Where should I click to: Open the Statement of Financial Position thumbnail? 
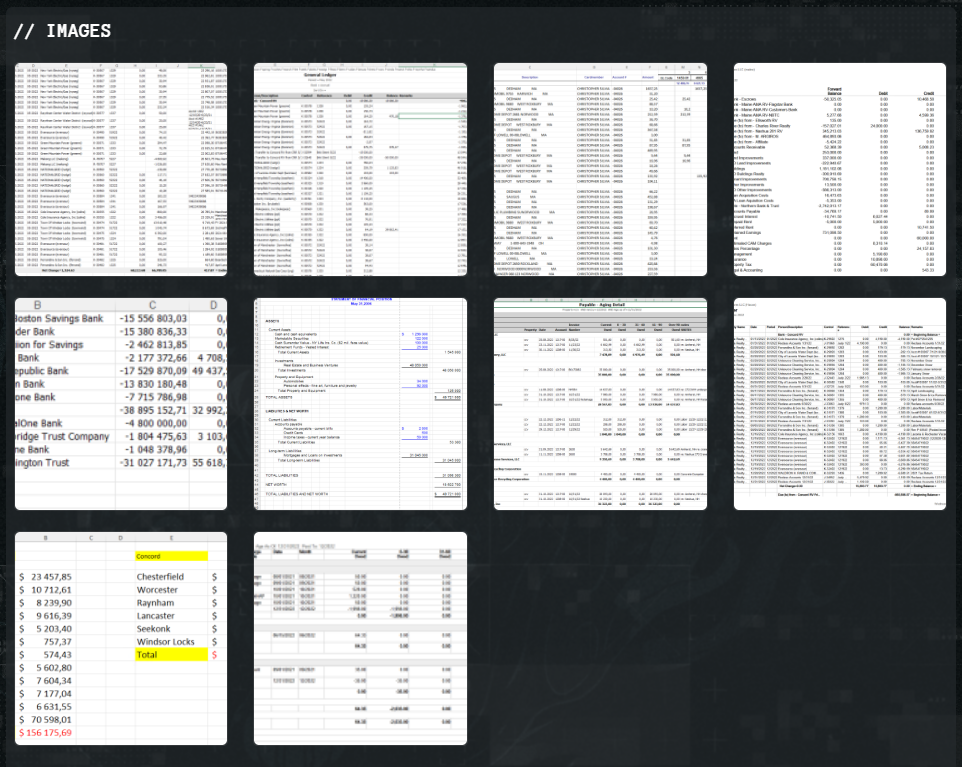point(360,403)
